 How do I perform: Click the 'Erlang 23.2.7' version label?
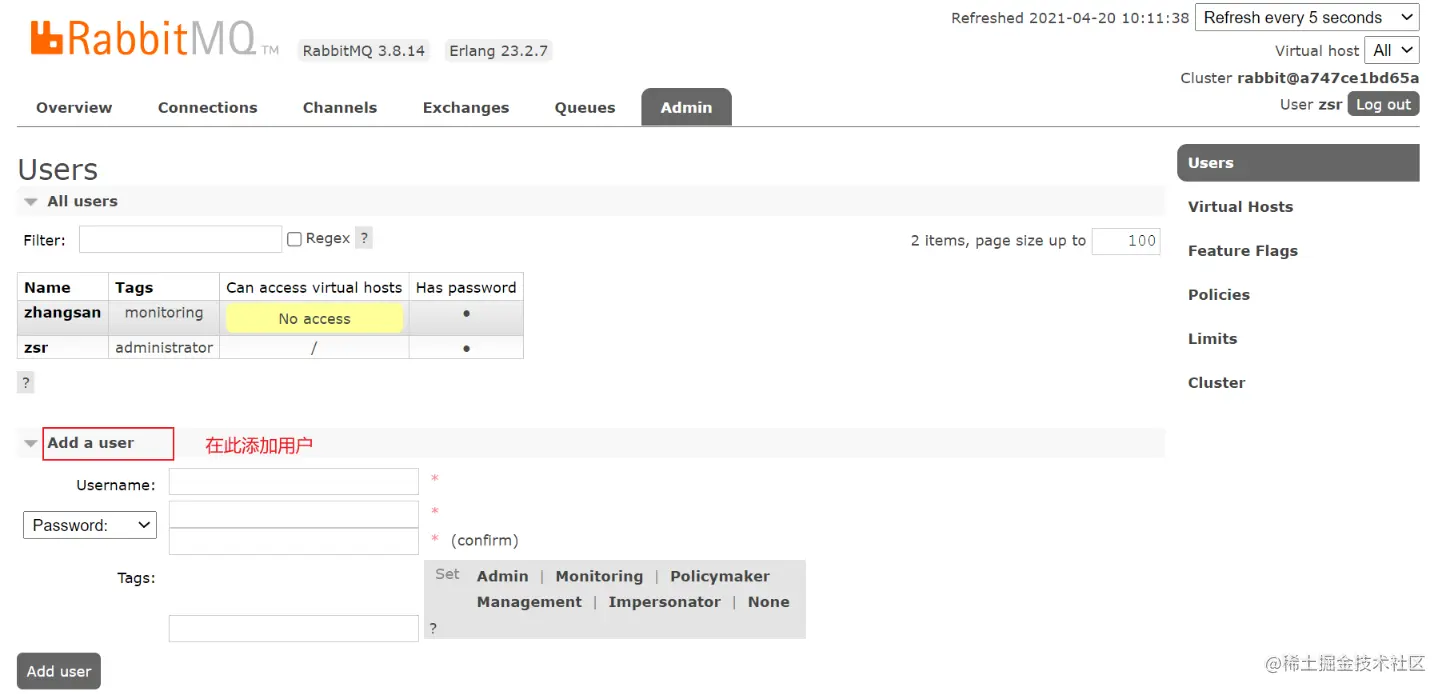click(x=499, y=50)
